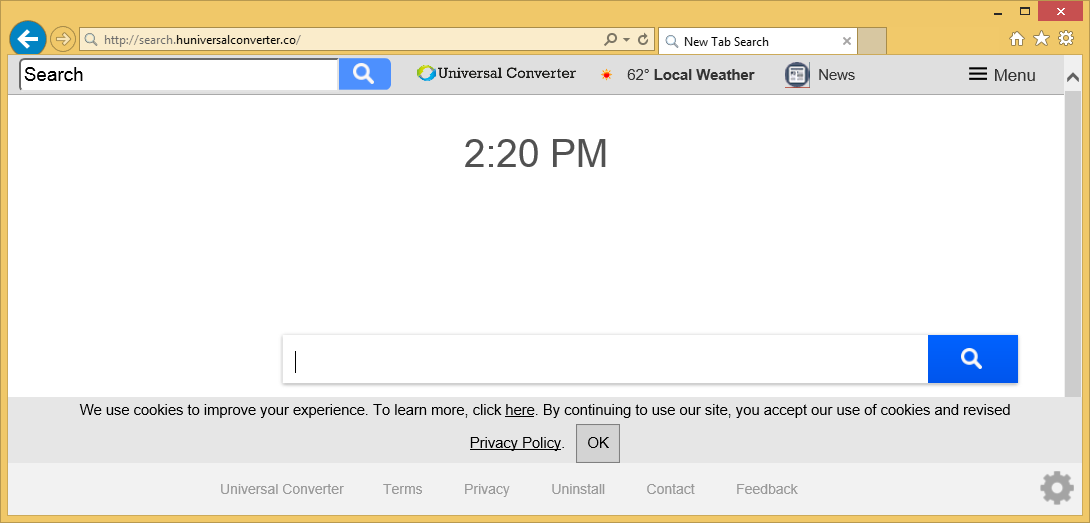Click the Refresh page icon
The image size is (1090, 523).
643,40
